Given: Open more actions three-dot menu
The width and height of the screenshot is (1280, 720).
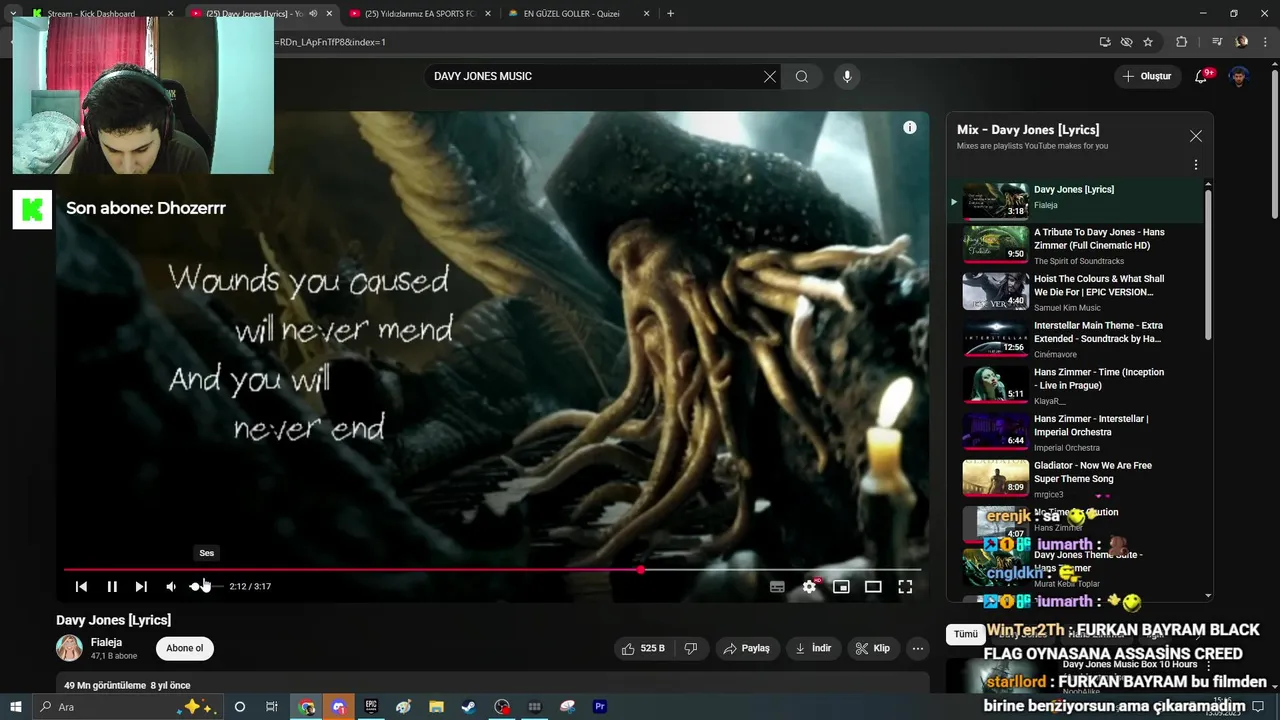Looking at the screenshot, I should click(917, 649).
